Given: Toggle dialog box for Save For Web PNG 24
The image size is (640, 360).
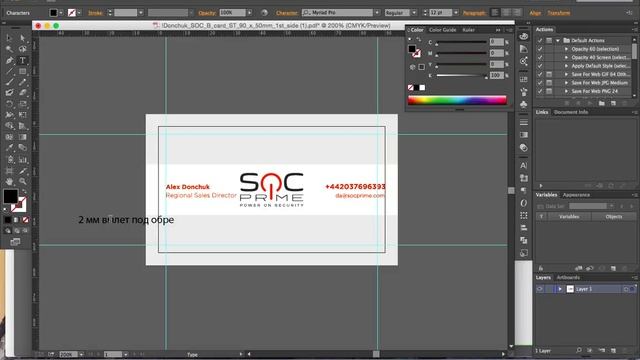Looking at the screenshot, I should point(549,91).
